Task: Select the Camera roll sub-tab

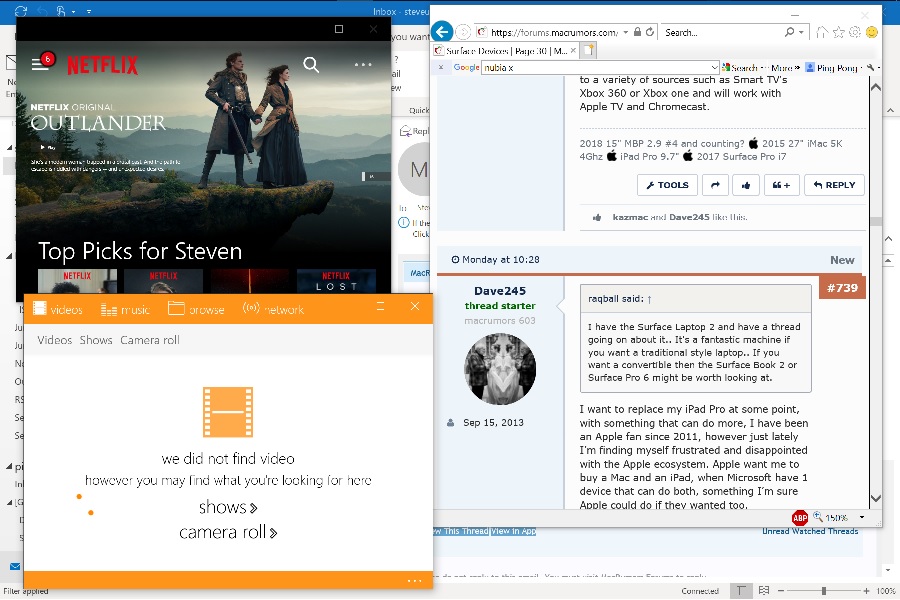Action: tap(150, 340)
